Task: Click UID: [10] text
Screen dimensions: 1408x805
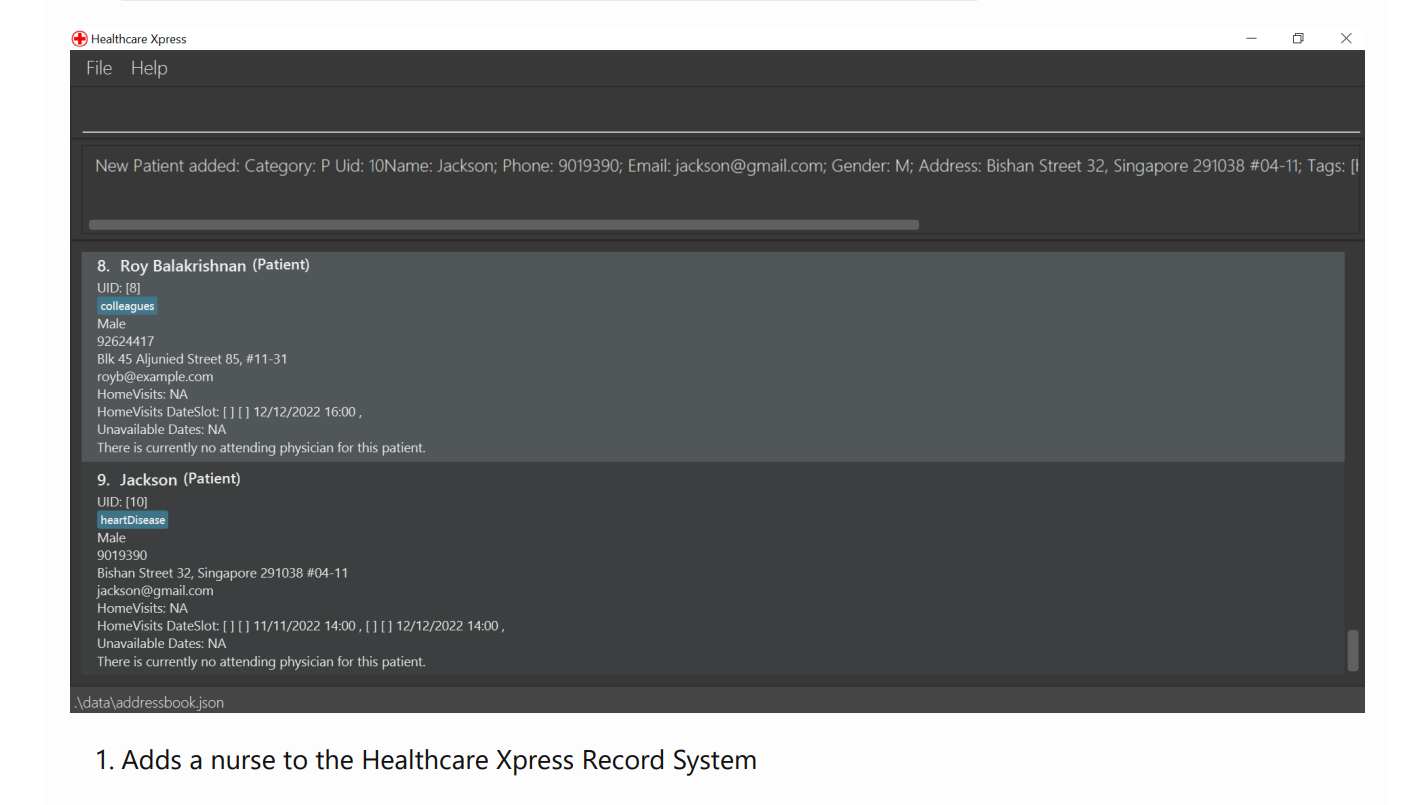Action: (122, 502)
